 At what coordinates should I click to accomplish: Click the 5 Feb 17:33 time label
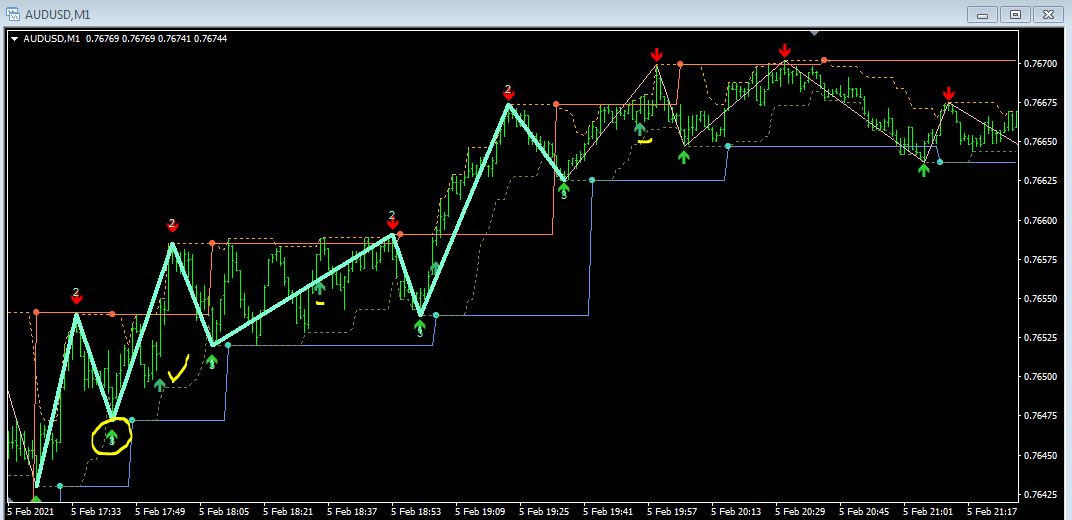[95, 511]
